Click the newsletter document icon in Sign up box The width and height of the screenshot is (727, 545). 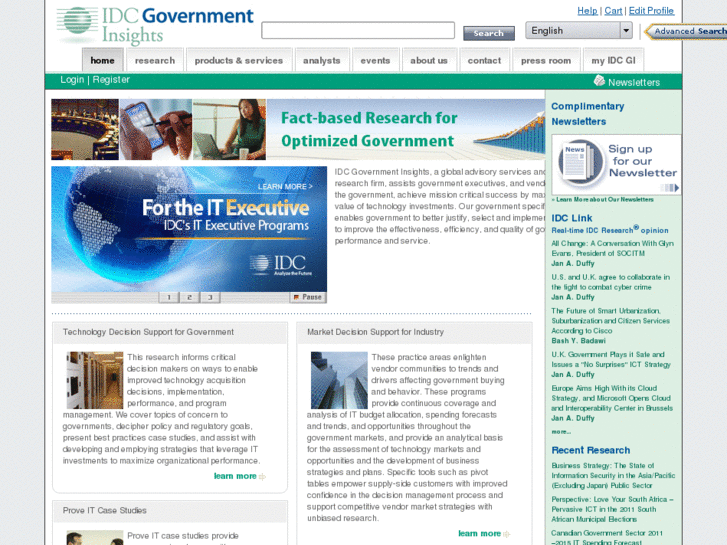click(x=580, y=163)
